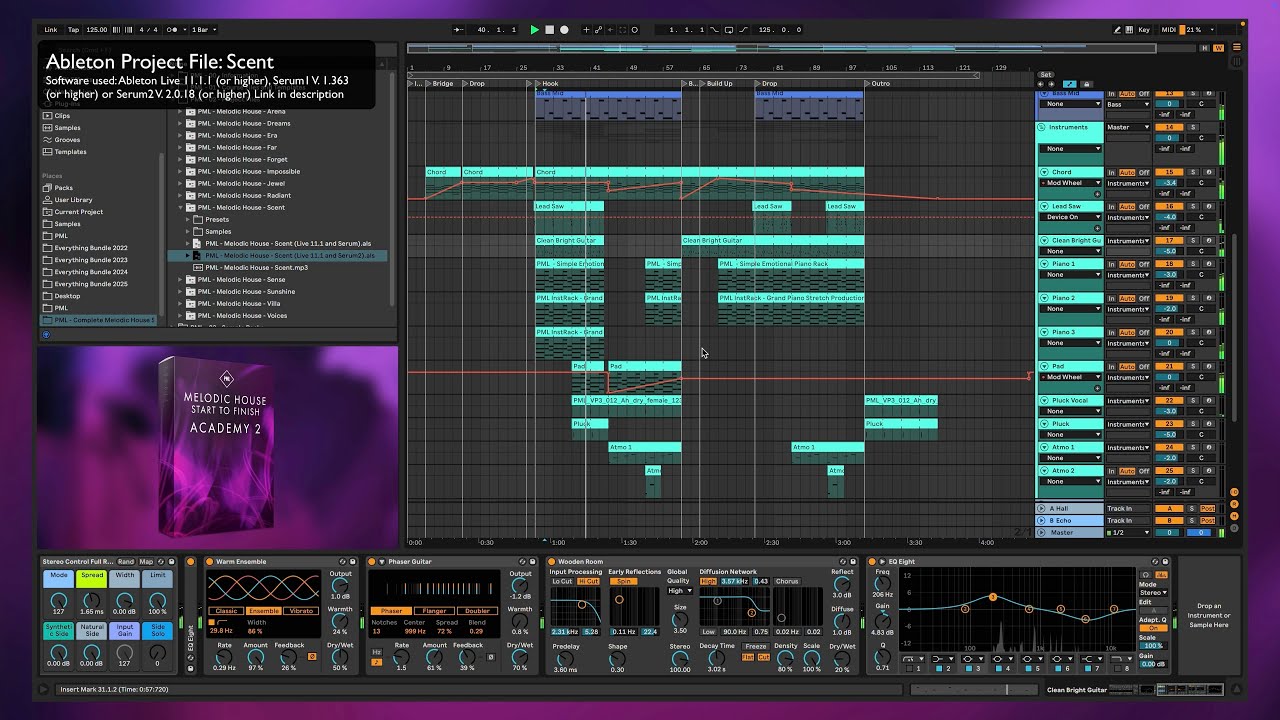Select Flanger mode in Phaser Guitar
The image size is (1280, 720).
pyautogui.click(x=435, y=610)
